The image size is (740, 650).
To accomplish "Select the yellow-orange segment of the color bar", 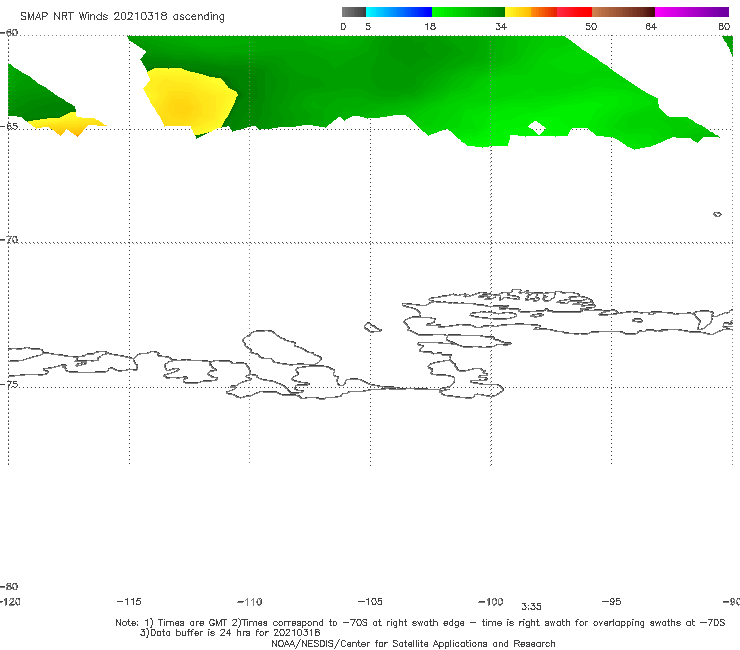I will pyautogui.click(x=531, y=12).
